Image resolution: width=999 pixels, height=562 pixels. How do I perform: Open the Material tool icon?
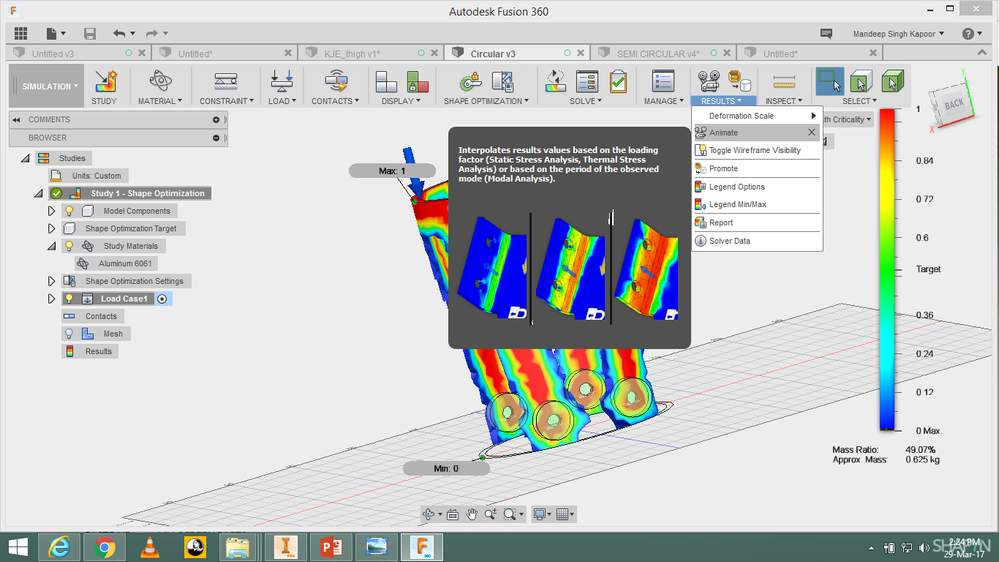click(160, 81)
